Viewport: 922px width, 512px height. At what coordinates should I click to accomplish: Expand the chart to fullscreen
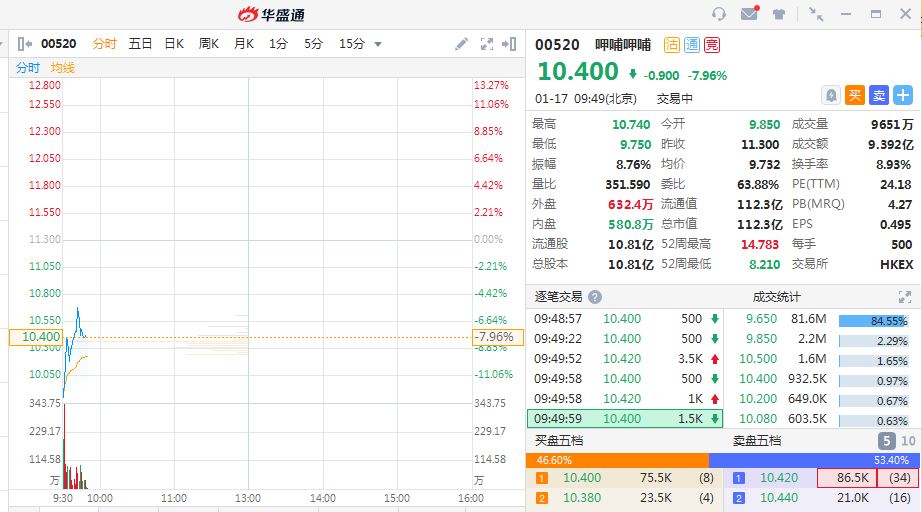point(487,44)
